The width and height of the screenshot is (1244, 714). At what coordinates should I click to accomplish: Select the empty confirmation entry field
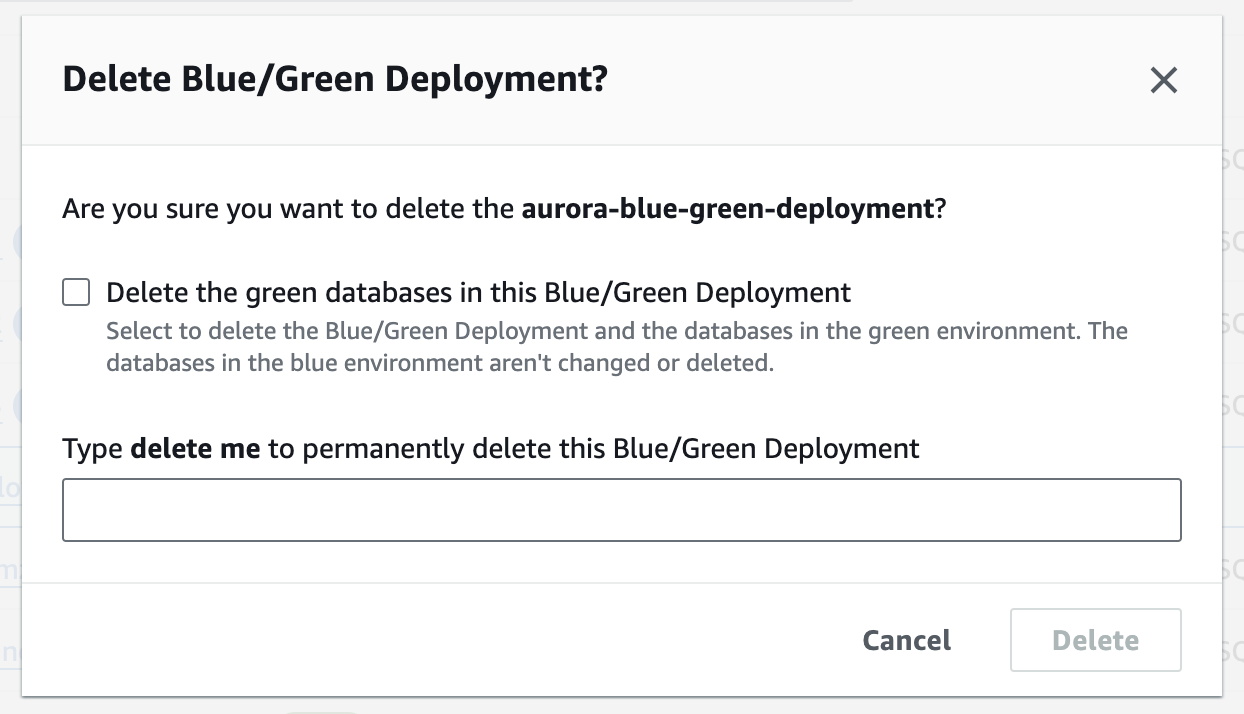[620, 510]
